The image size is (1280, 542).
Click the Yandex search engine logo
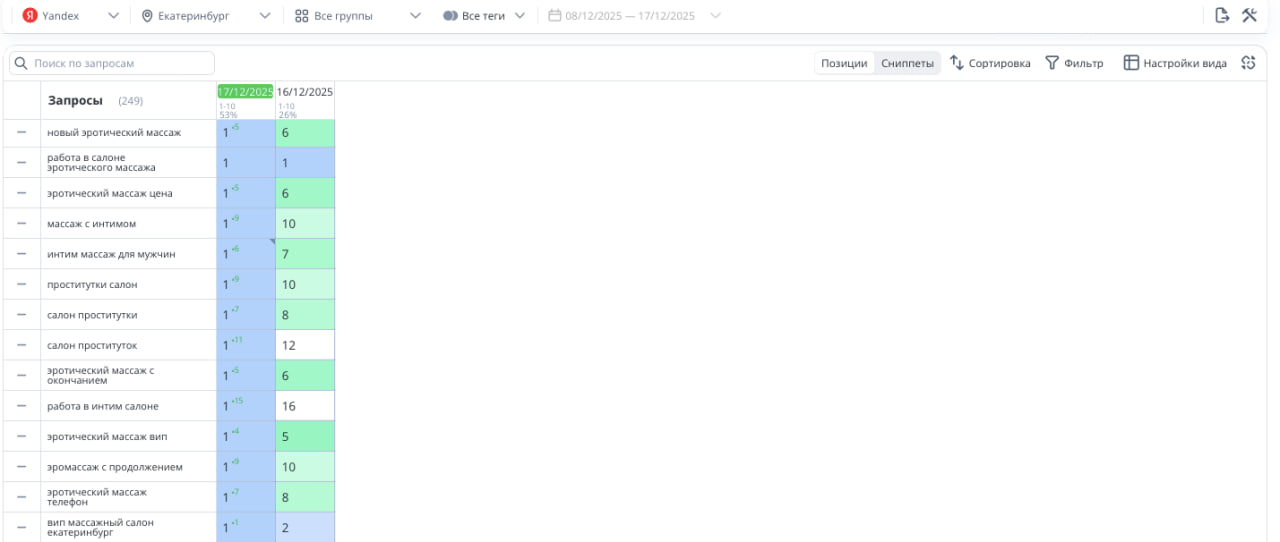pyautogui.click(x=30, y=16)
